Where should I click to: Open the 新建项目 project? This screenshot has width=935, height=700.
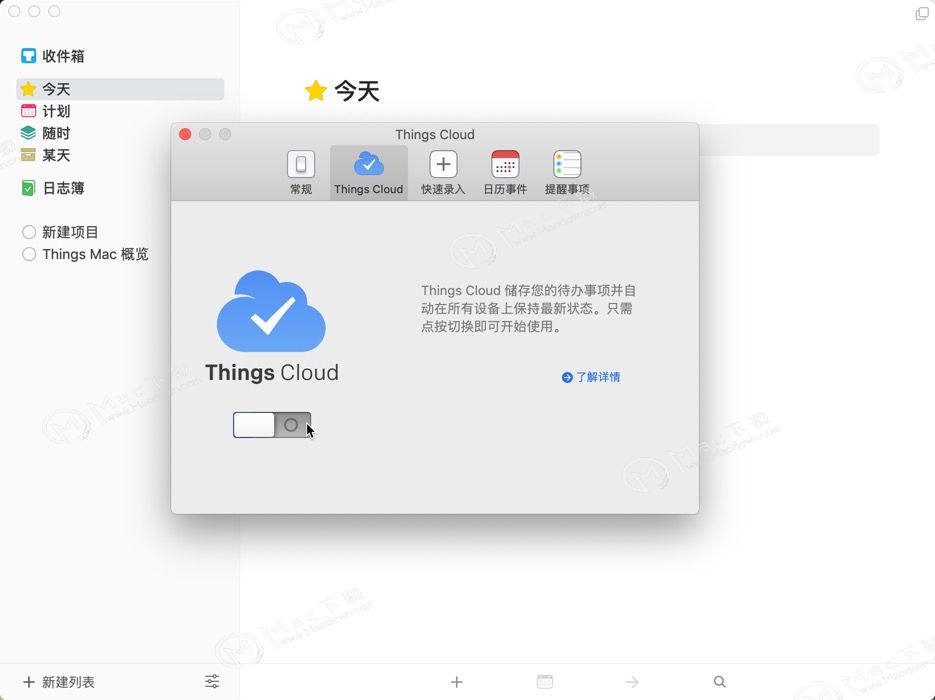click(60, 232)
